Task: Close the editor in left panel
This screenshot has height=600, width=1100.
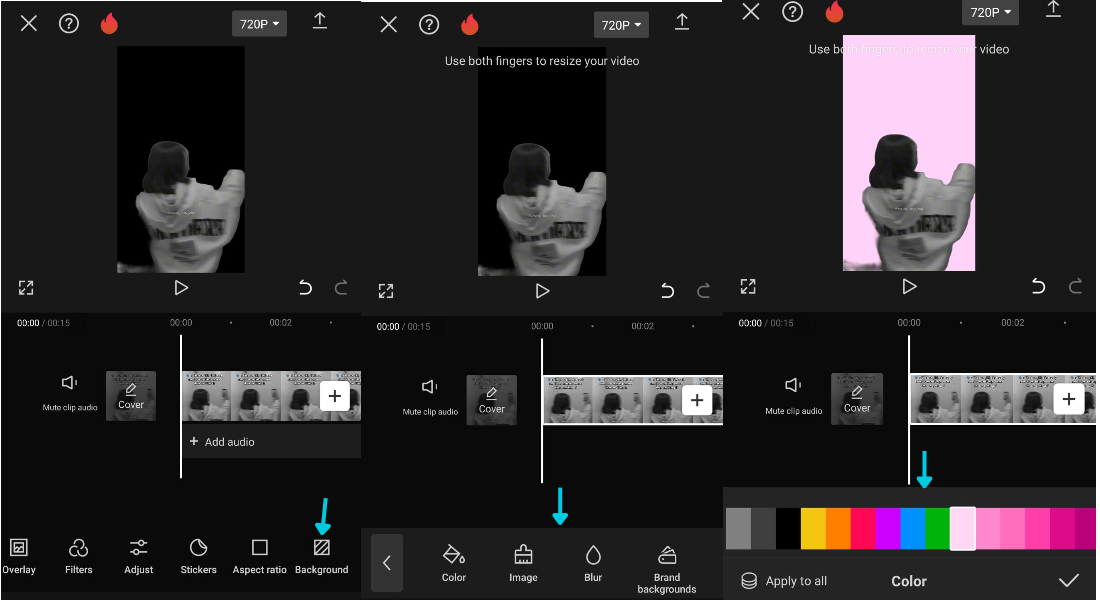Action: [x=29, y=24]
